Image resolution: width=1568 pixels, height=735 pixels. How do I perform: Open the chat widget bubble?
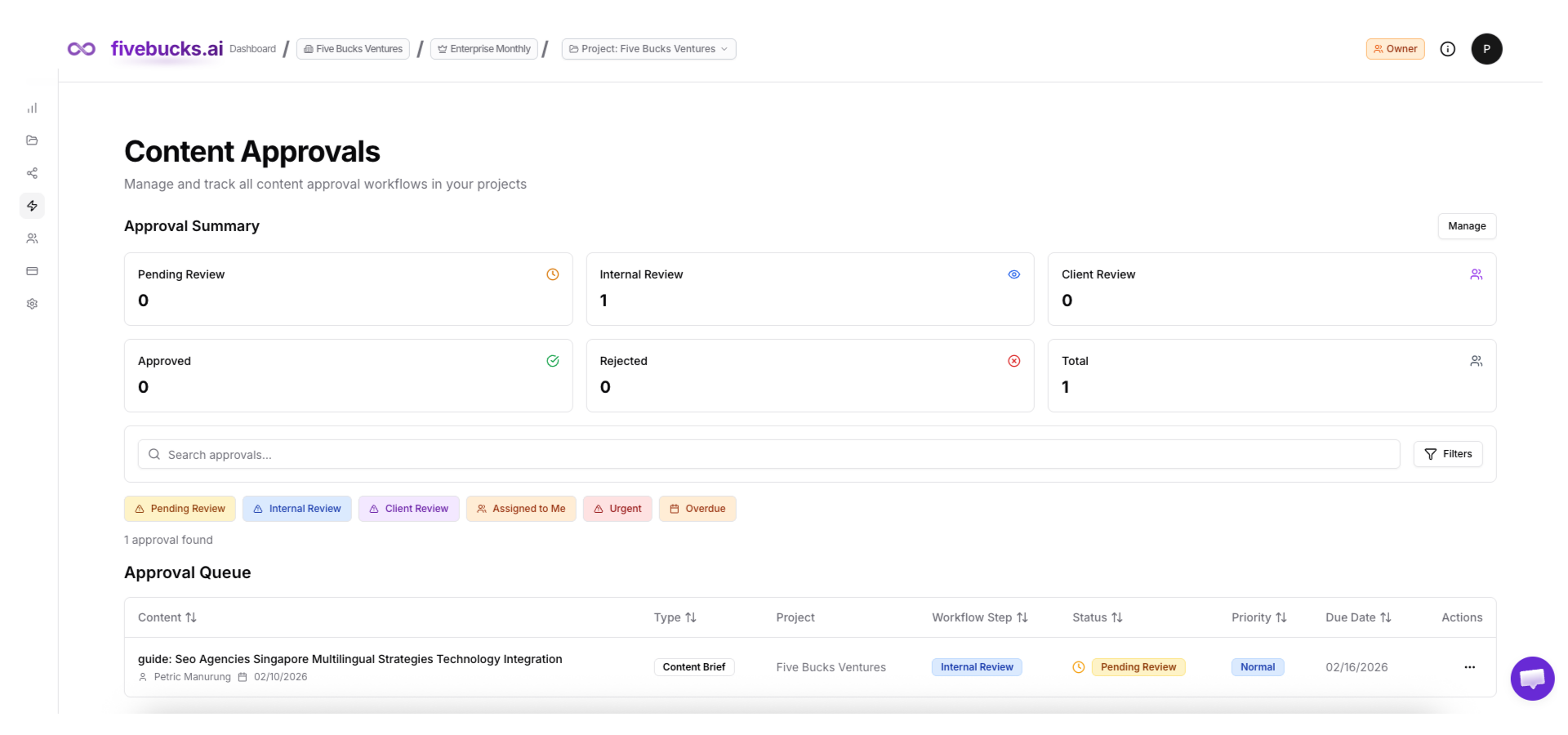1532,679
